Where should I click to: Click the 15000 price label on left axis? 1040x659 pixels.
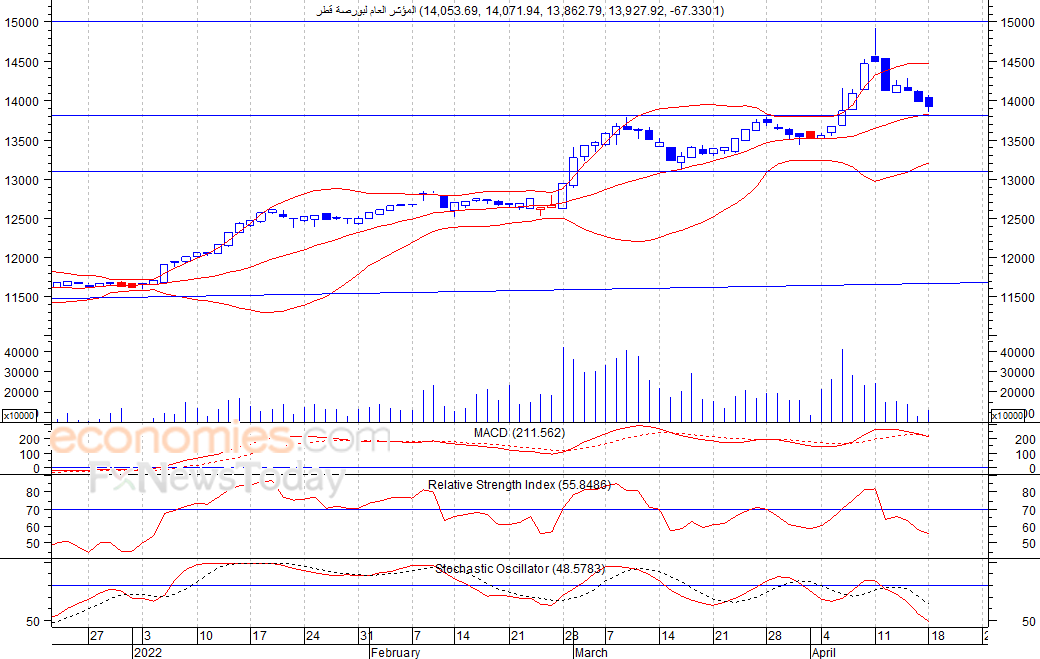[22, 23]
